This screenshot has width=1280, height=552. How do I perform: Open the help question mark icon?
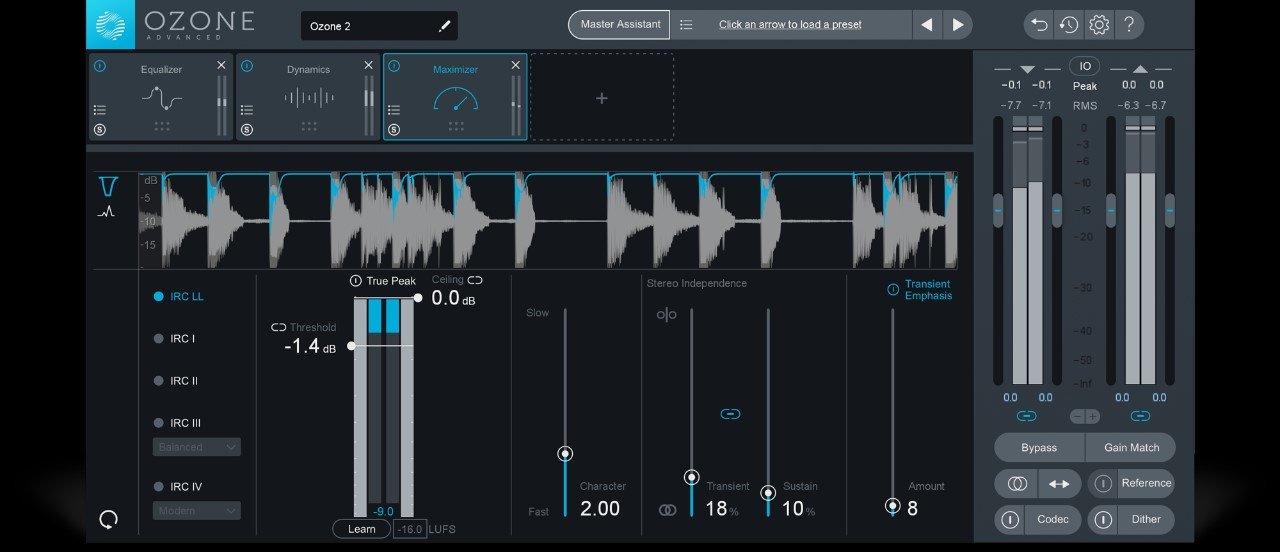(1129, 25)
